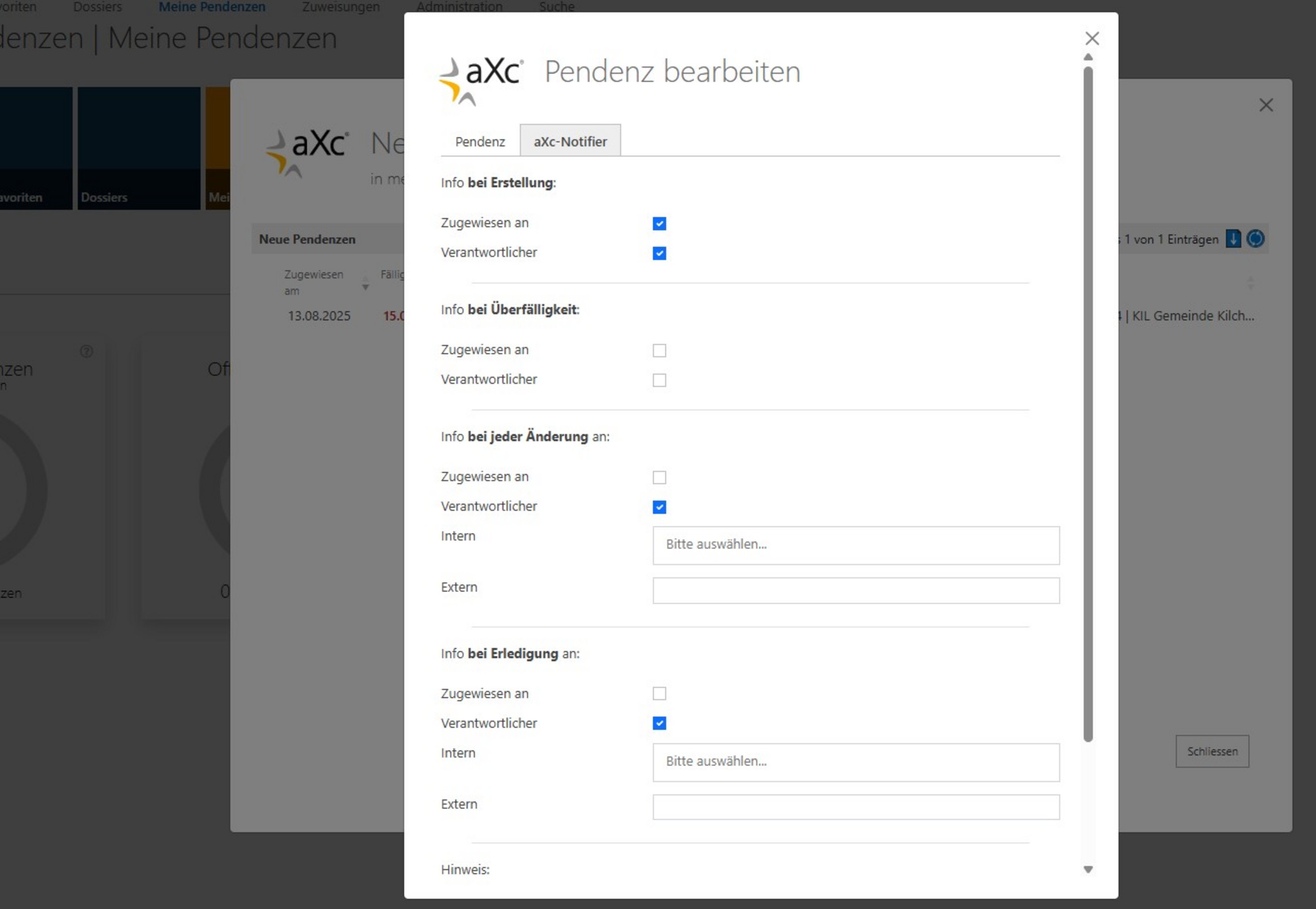Close the background Neue Pendenzen dialog
The image size is (1316, 909).
pyautogui.click(x=1266, y=105)
